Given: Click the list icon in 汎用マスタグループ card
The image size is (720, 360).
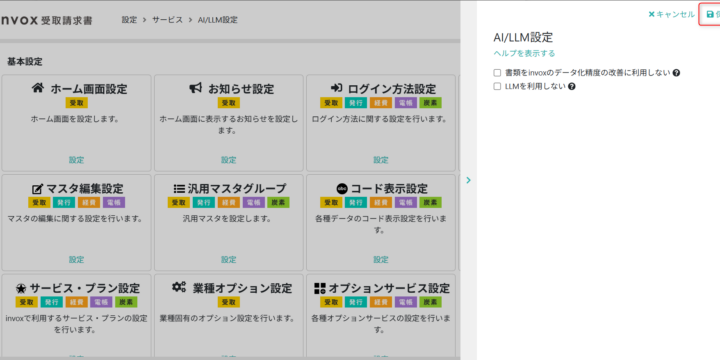Looking at the screenshot, I should click(179, 188).
